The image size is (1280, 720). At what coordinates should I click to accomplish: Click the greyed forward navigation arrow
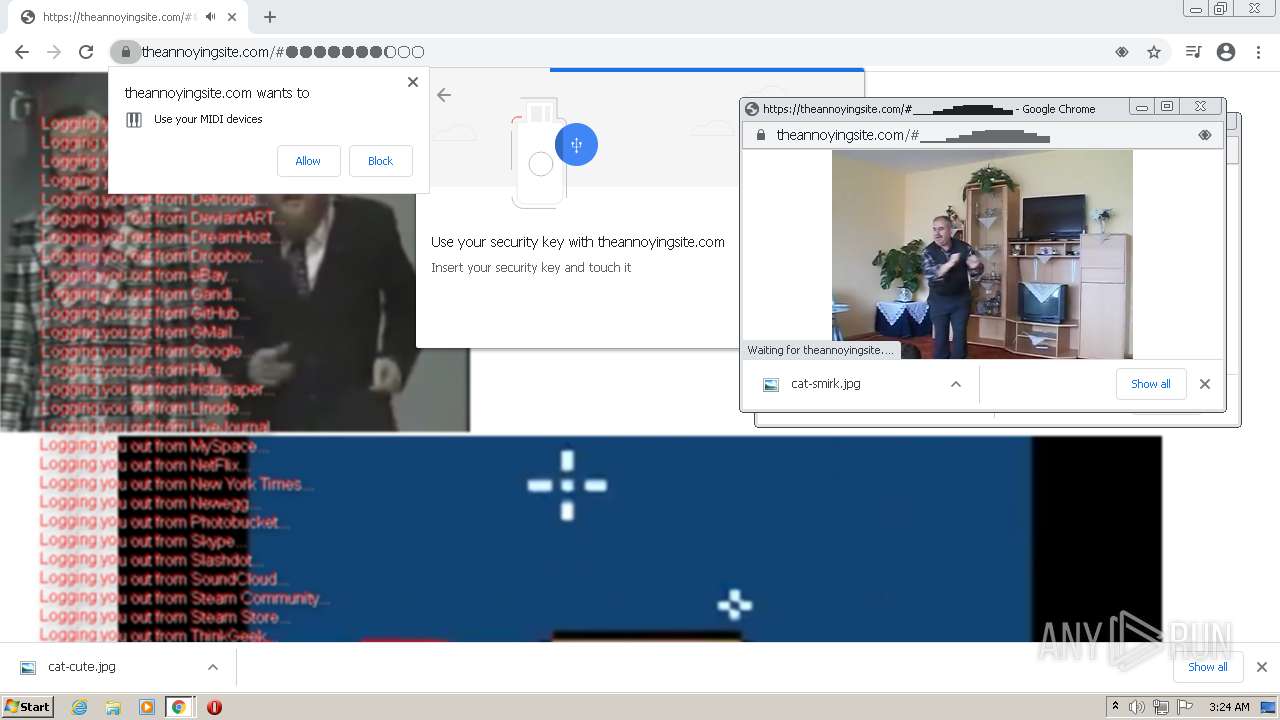[x=54, y=52]
